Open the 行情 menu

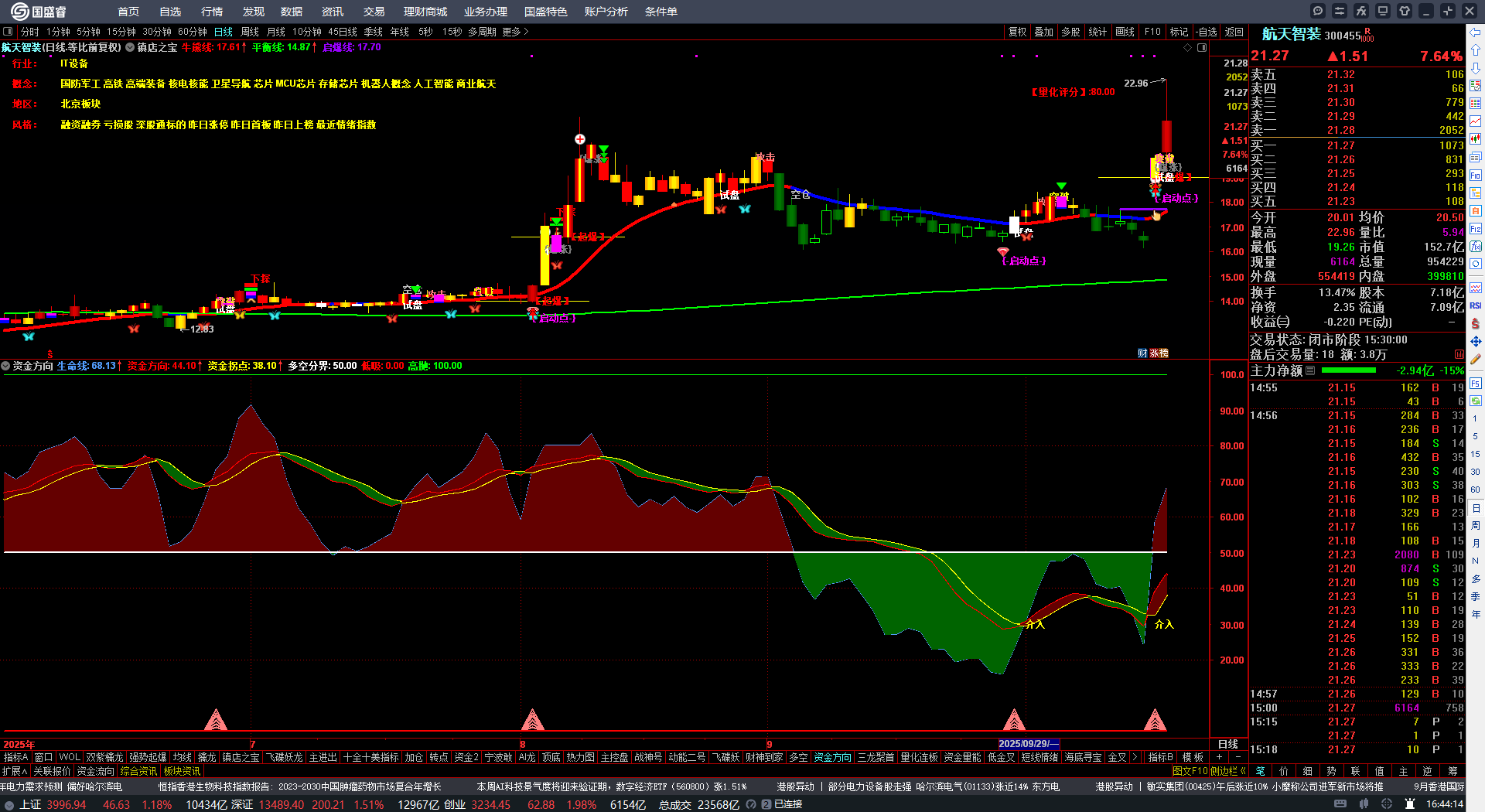pyautogui.click(x=212, y=12)
